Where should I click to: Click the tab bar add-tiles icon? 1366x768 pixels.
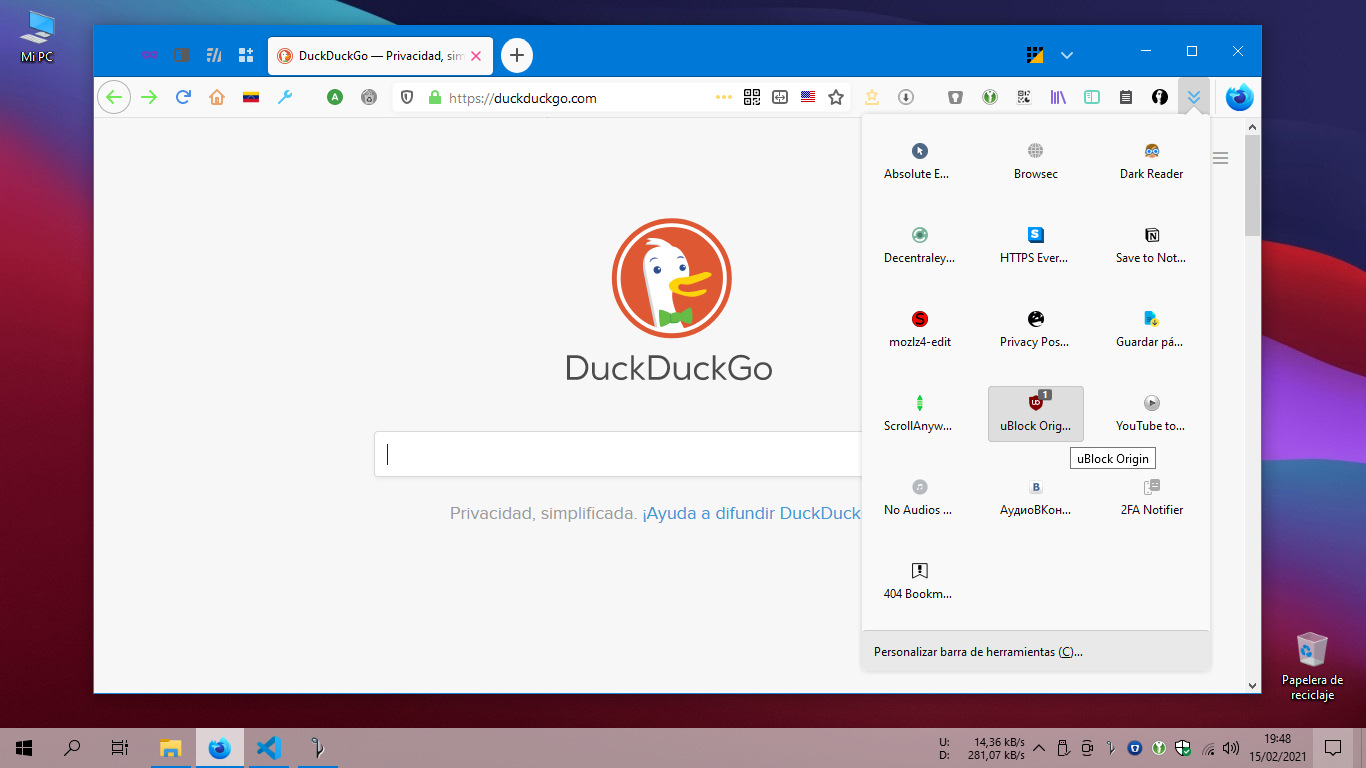[x=245, y=55]
